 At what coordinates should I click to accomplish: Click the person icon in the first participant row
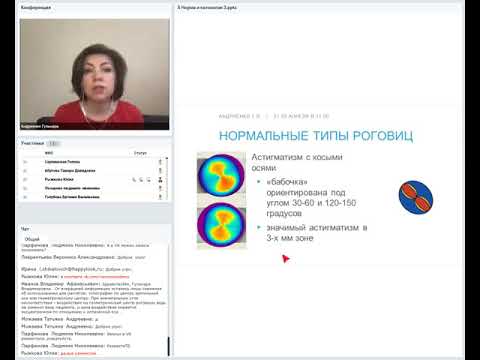(160, 162)
